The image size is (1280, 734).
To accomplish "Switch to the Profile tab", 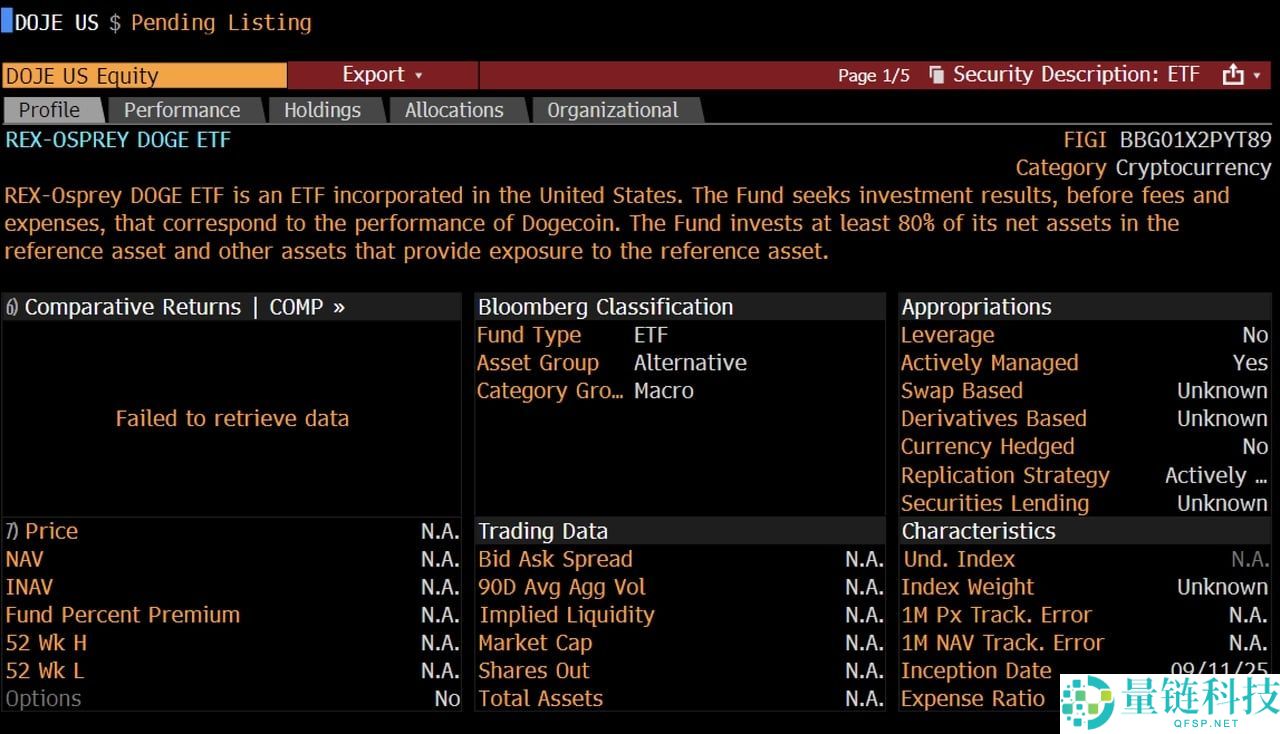I will [50, 110].
